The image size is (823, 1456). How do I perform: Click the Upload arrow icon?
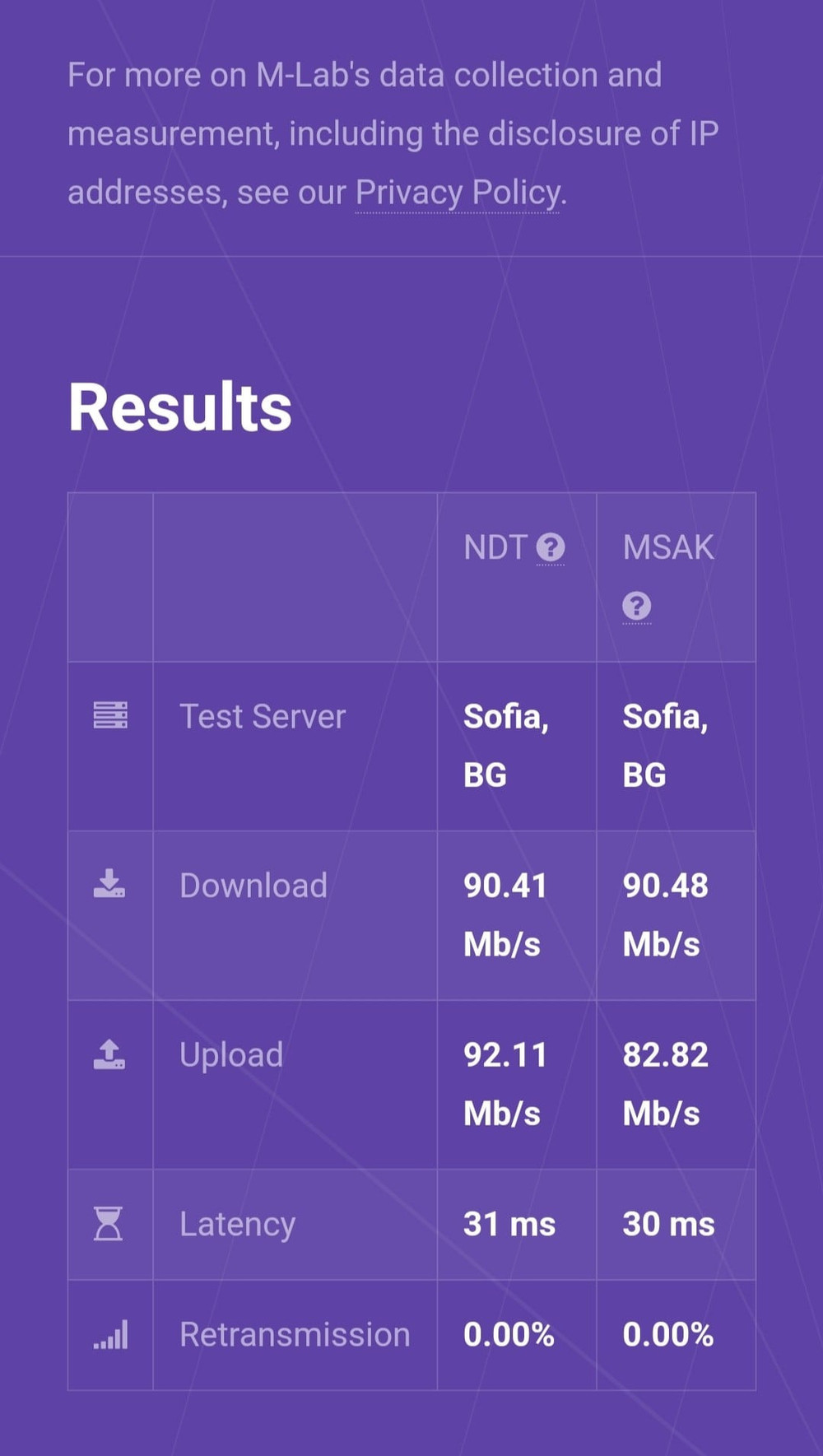point(109,1054)
